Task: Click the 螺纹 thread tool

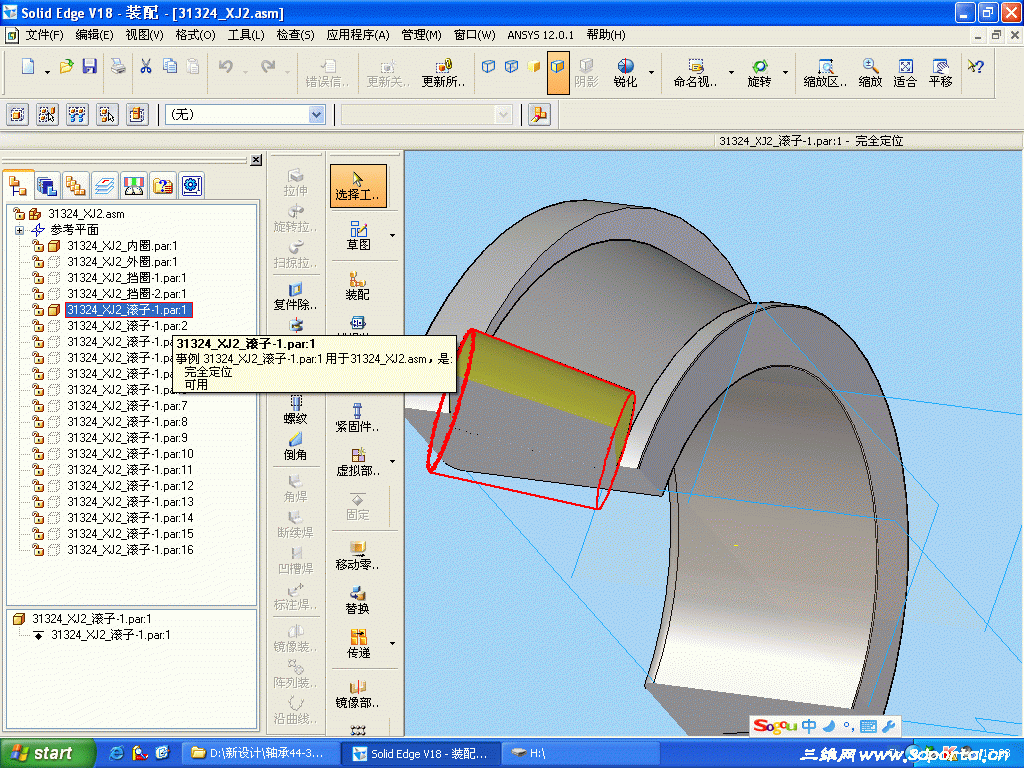Action: (x=295, y=410)
